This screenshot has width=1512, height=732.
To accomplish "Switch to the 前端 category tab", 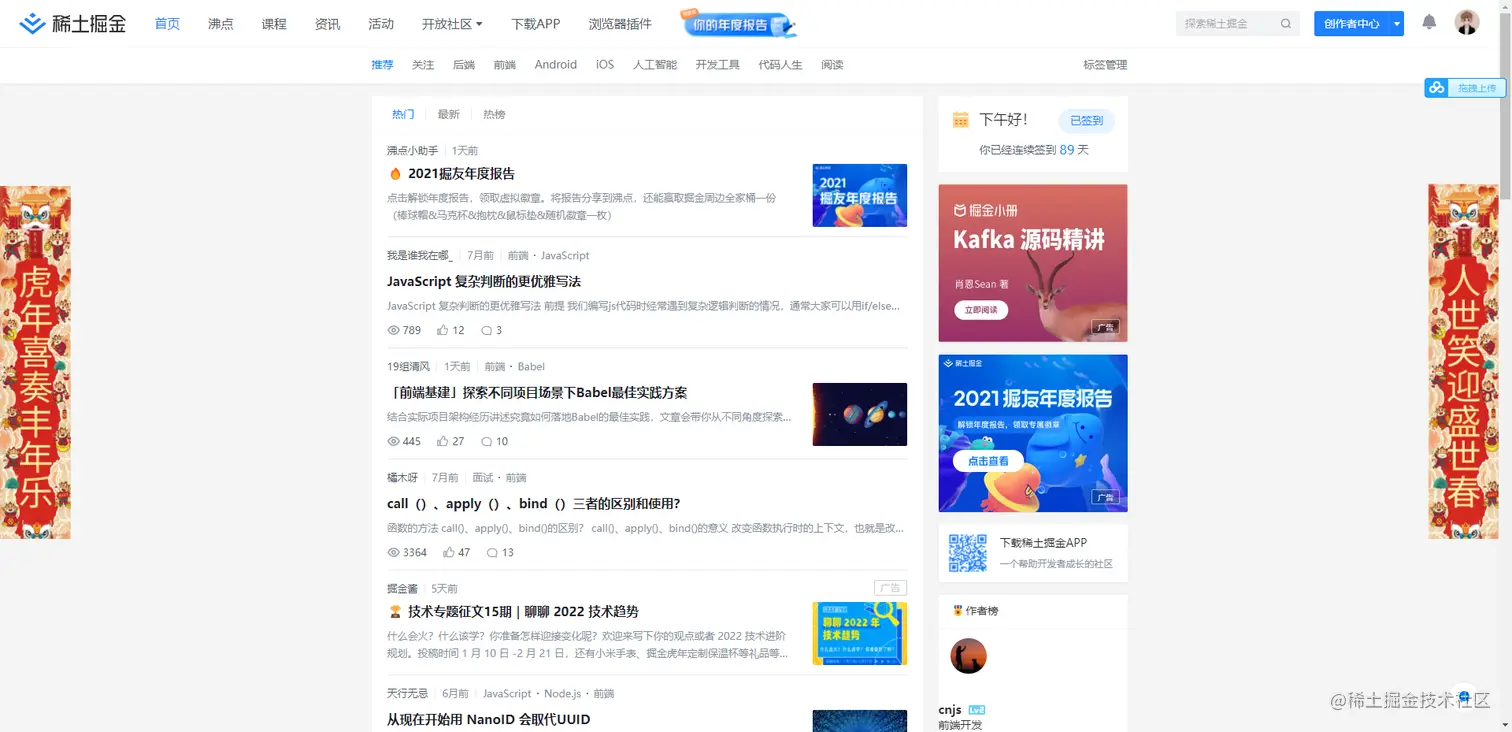I will pyautogui.click(x=505, y=65).
